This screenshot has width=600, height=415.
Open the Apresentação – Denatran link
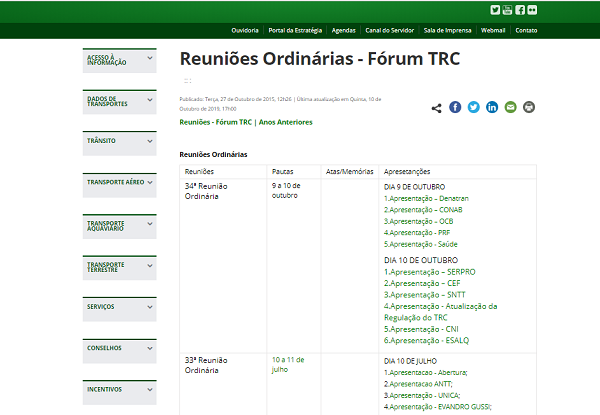[x=417, y=198]
